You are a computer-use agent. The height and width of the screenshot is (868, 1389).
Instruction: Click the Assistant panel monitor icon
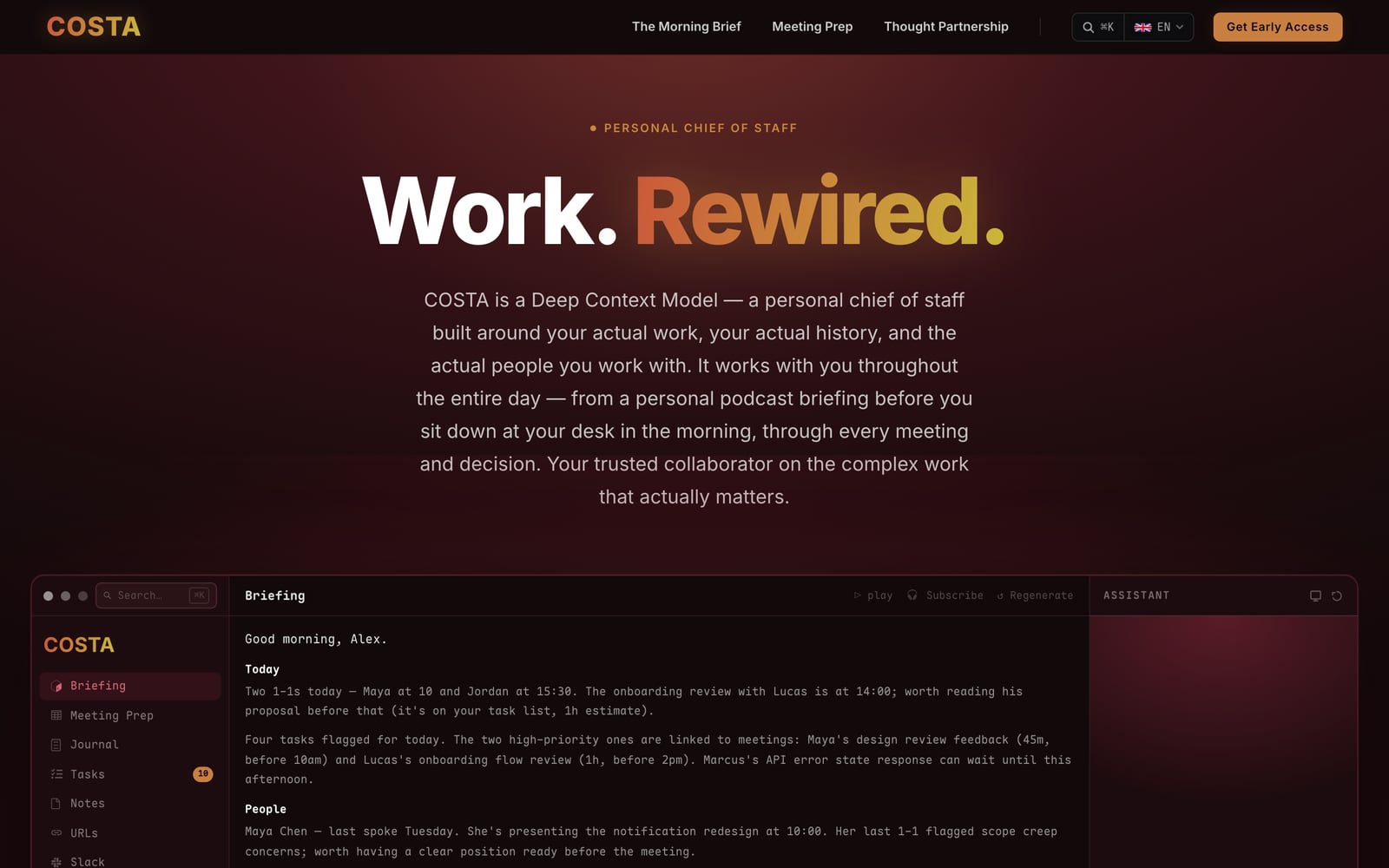point(1315,595)
